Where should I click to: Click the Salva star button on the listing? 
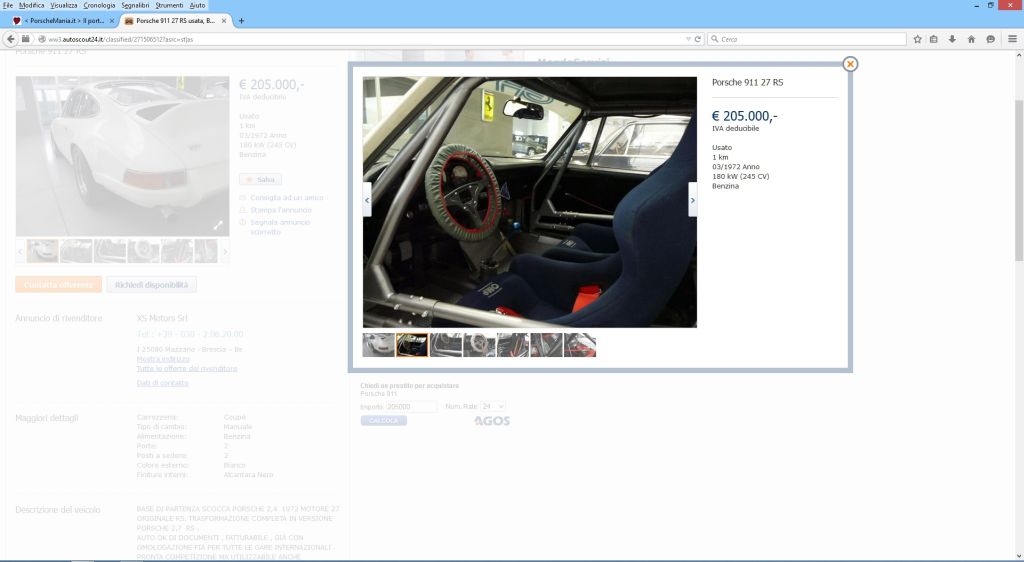point(261,180)
